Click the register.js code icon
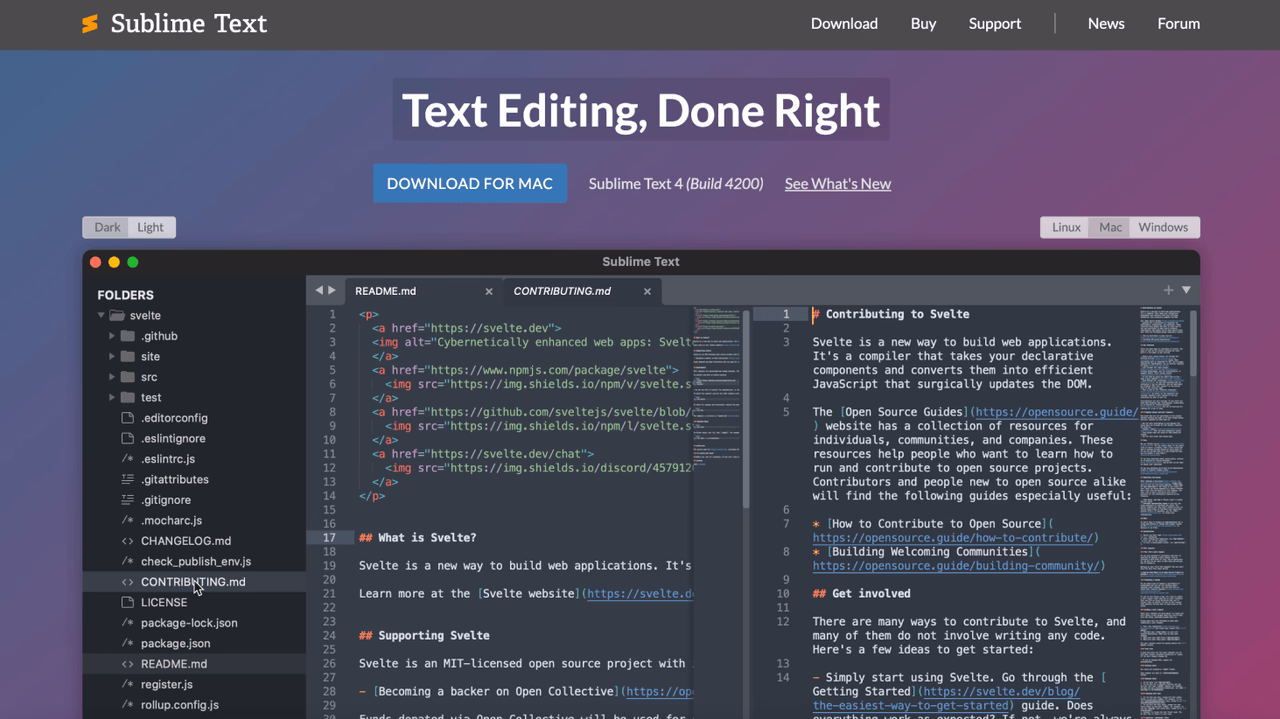This screenshot has width=1280, height=719. tap(127, 684)
